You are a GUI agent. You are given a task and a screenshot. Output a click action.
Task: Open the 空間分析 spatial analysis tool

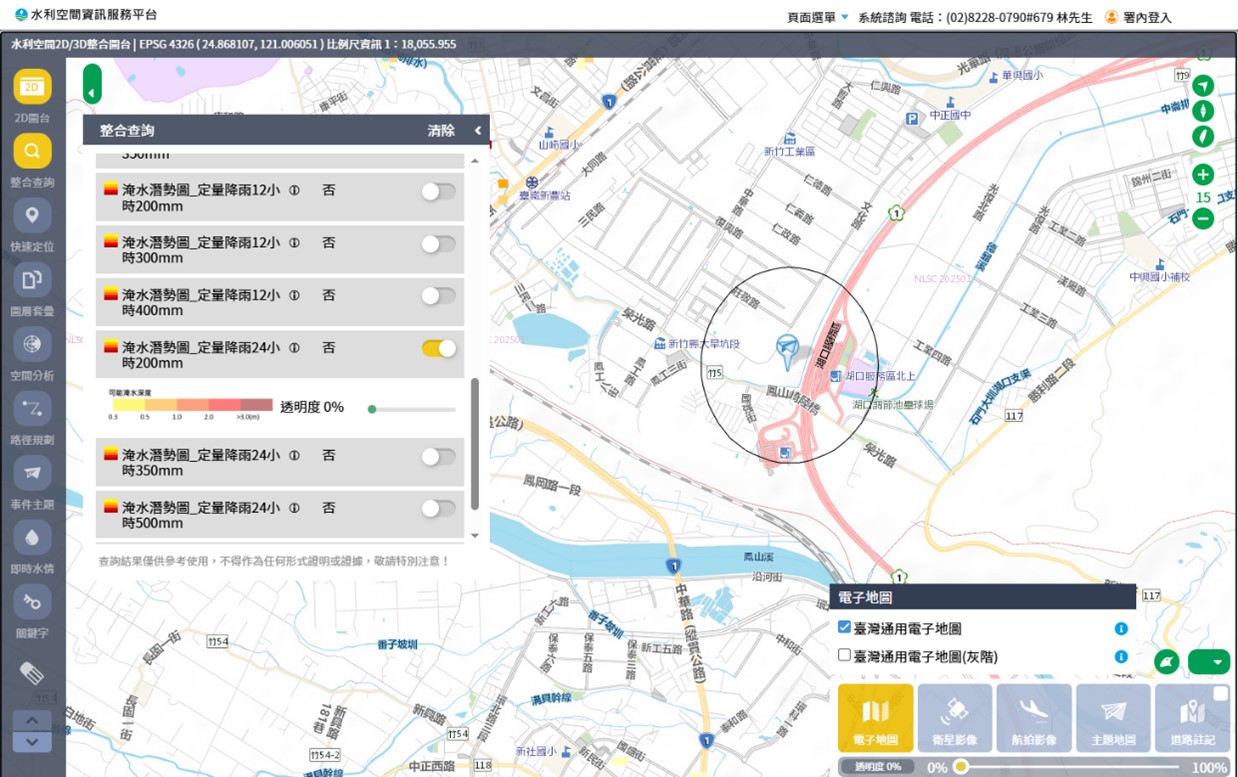point(32,345)
